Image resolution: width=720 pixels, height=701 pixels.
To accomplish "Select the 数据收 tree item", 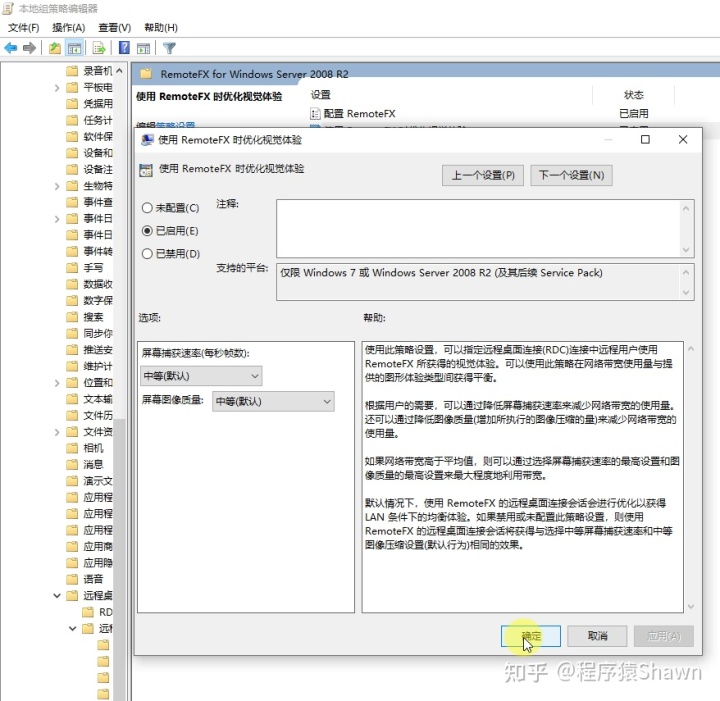I will pyautogui.click(x=97, y=284).
